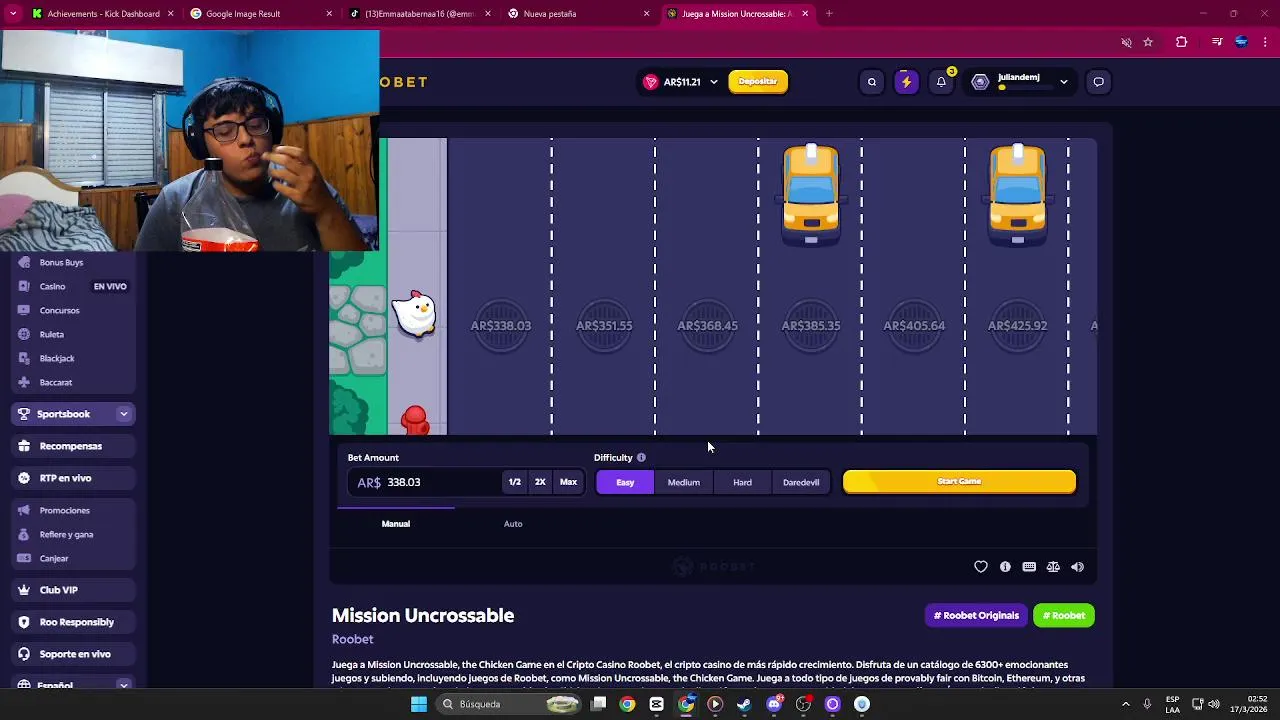Select Daredevil difficulty
Viewport: 1280px width, 720px height.
pos(801,482)
